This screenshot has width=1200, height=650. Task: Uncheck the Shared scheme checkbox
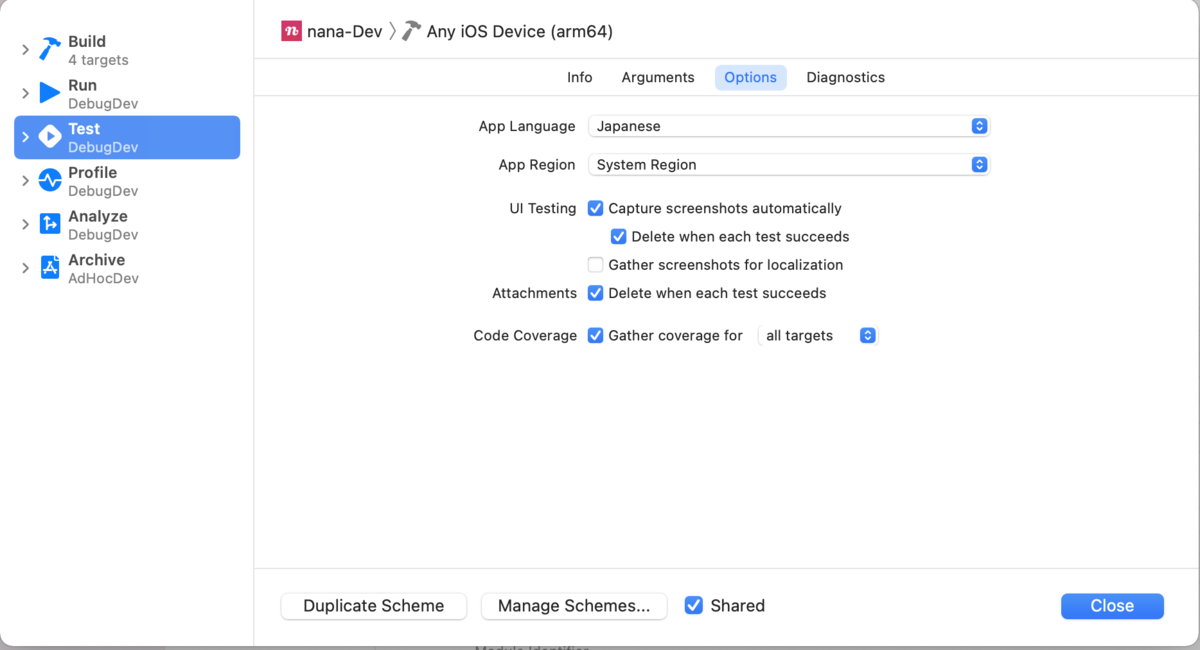point(693,606)
